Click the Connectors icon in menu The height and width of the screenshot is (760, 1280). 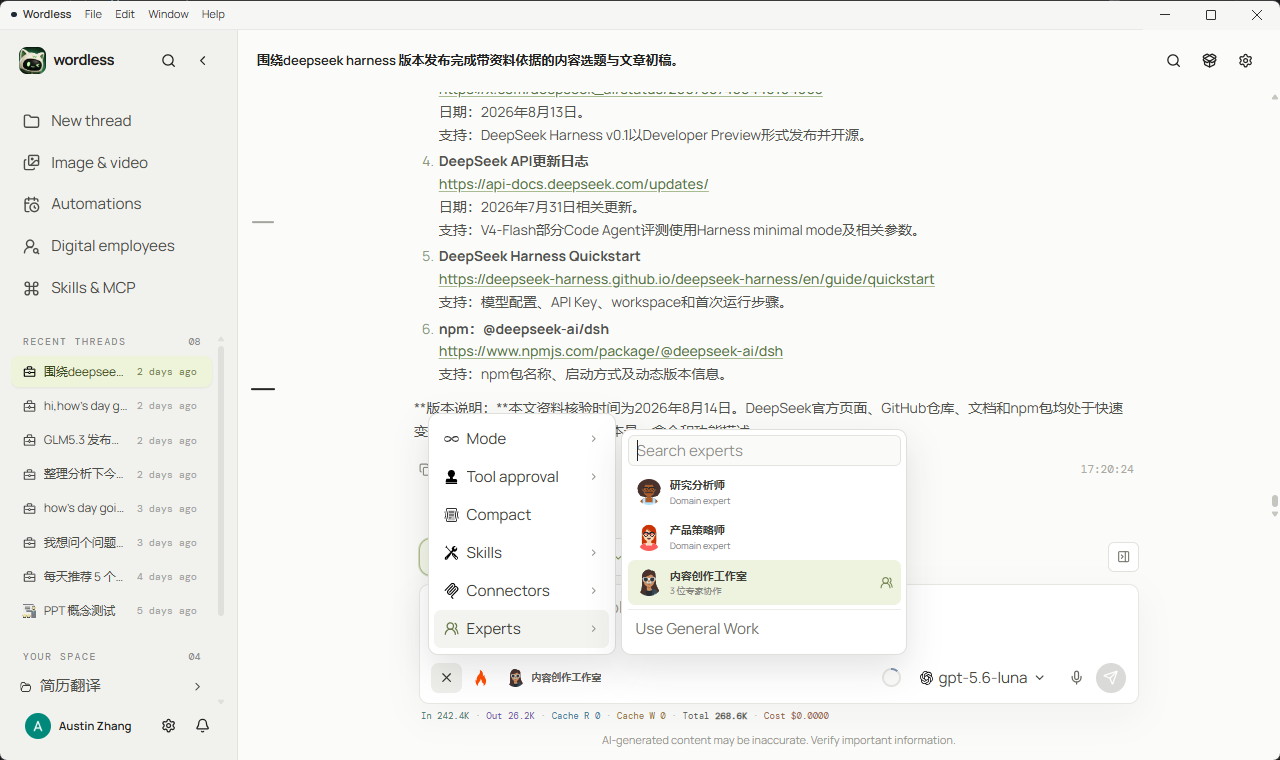(452, 591)
